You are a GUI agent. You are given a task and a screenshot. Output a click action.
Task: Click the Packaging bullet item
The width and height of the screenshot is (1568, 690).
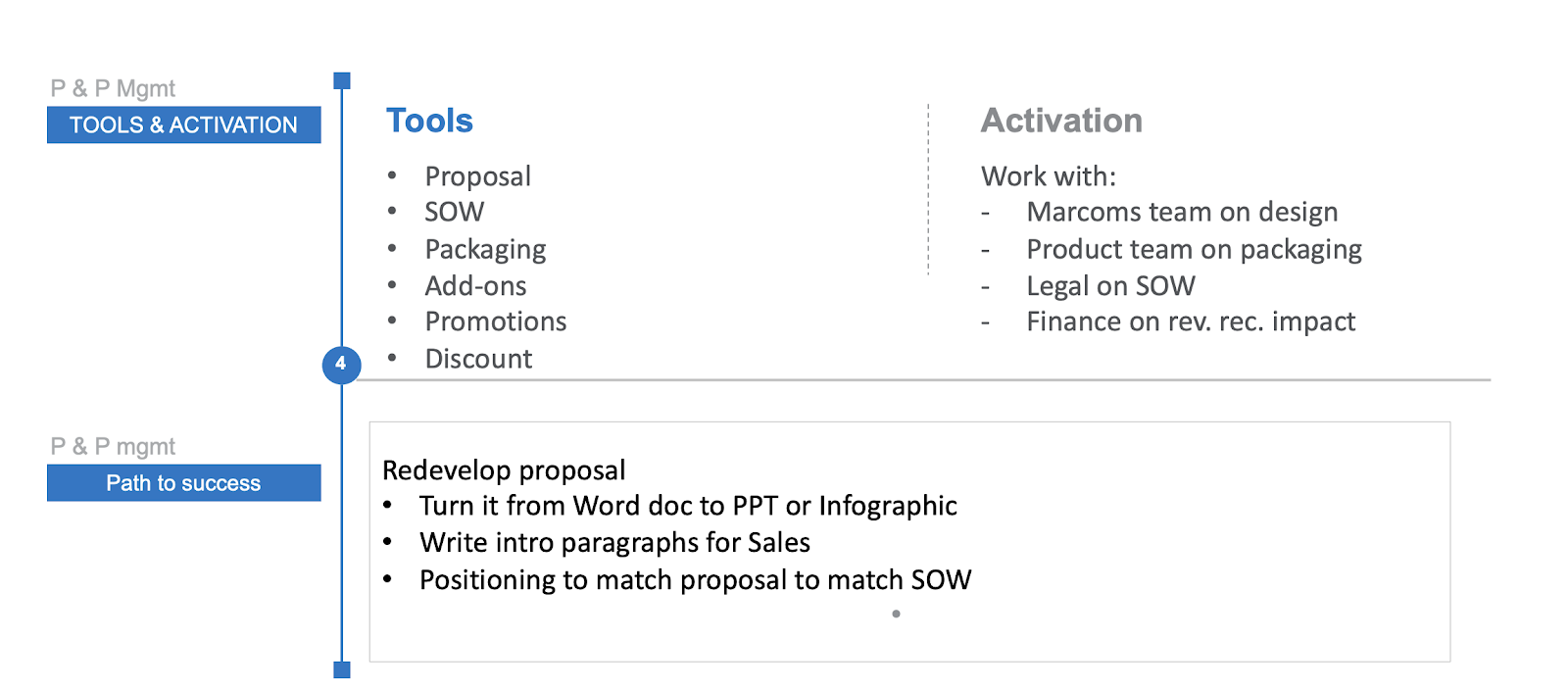pos(485,250)
